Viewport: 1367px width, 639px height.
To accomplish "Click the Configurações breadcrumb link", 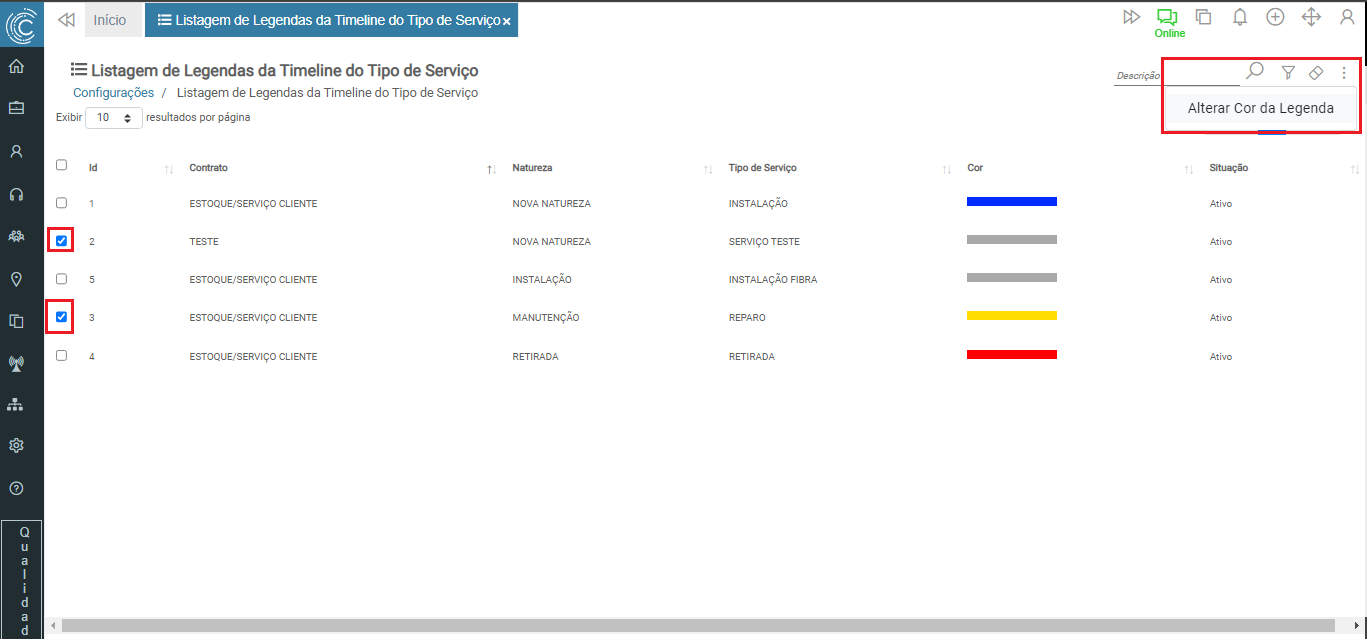I will pyautogui.click(x=113, y=93).
